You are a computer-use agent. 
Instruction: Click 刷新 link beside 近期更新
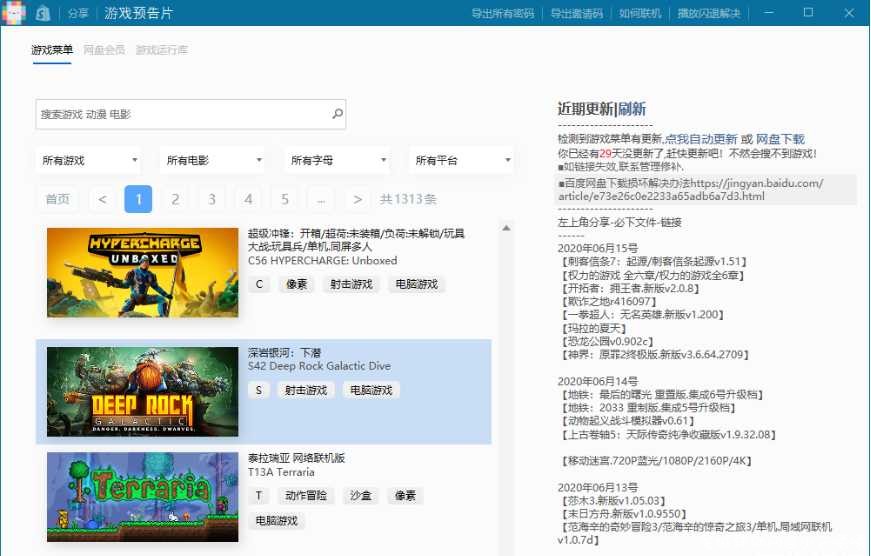click(632, 109)
